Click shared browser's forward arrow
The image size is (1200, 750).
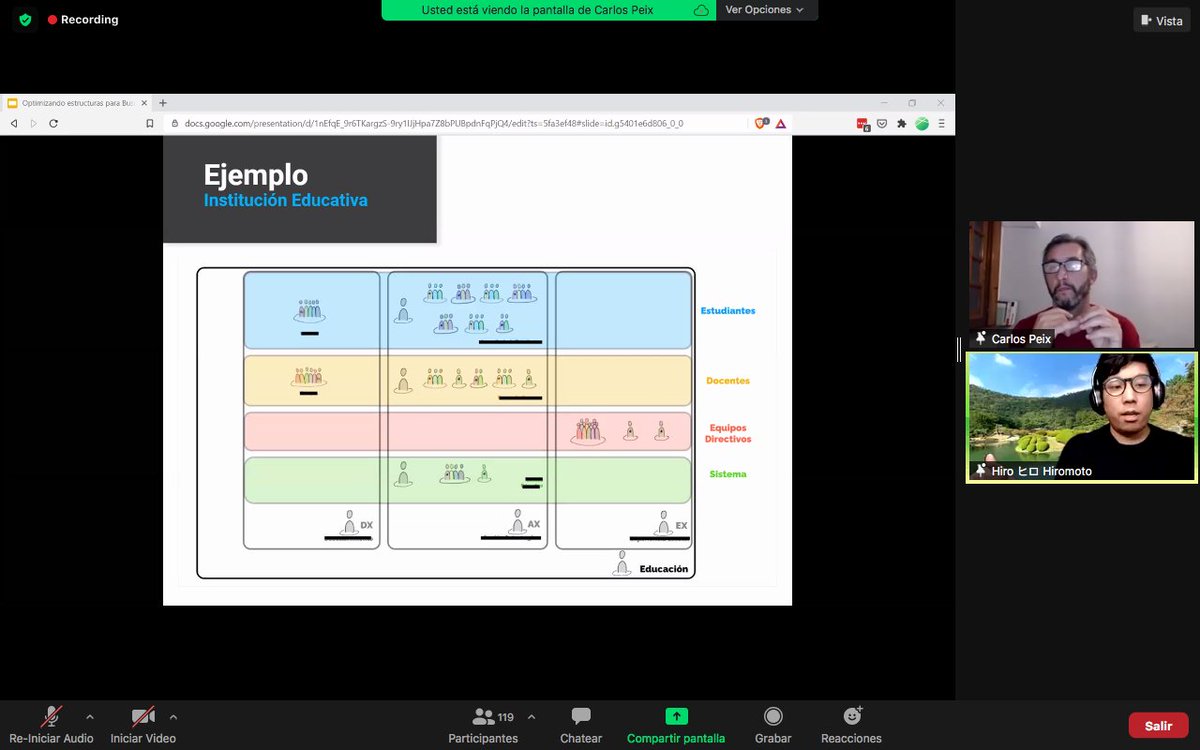click(x=33, y=123)
